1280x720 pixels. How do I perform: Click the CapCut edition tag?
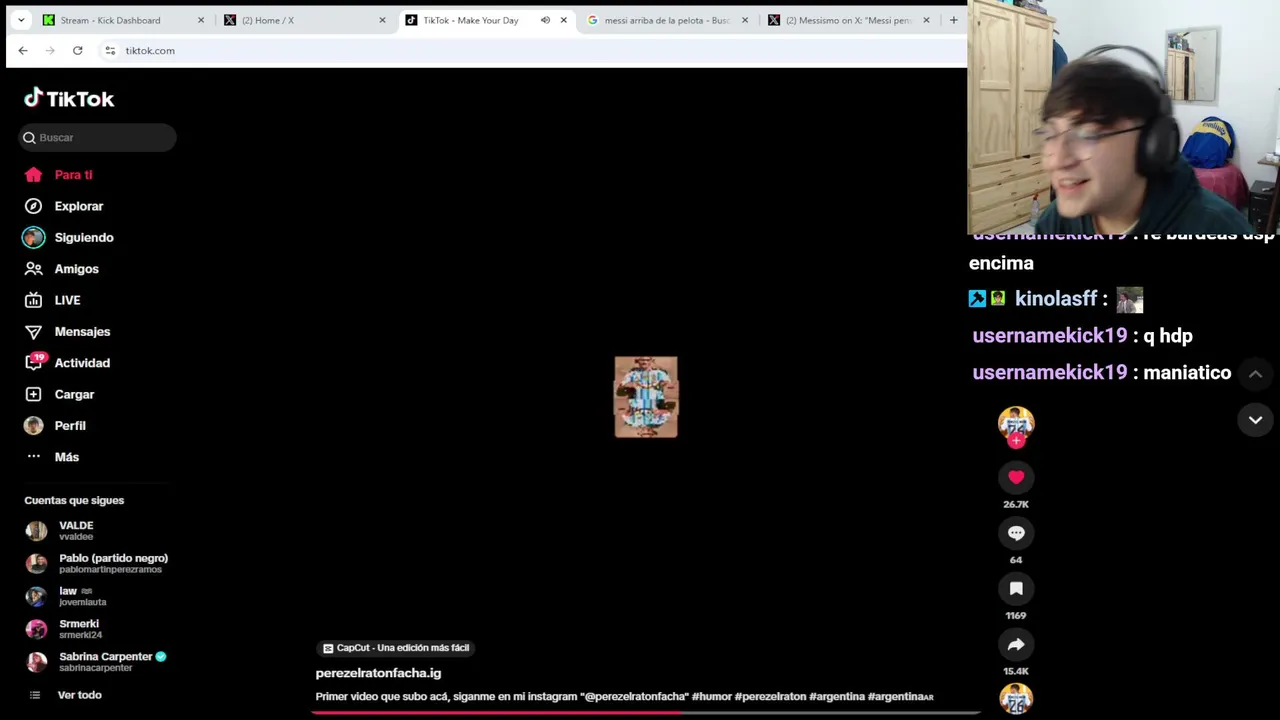point(396,648)
